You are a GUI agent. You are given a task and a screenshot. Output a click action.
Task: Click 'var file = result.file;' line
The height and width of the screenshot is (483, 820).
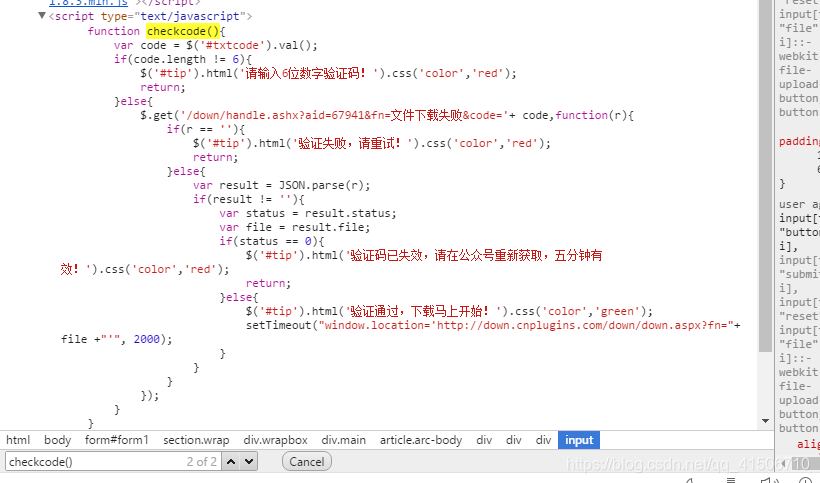click(x=294, y=227)
